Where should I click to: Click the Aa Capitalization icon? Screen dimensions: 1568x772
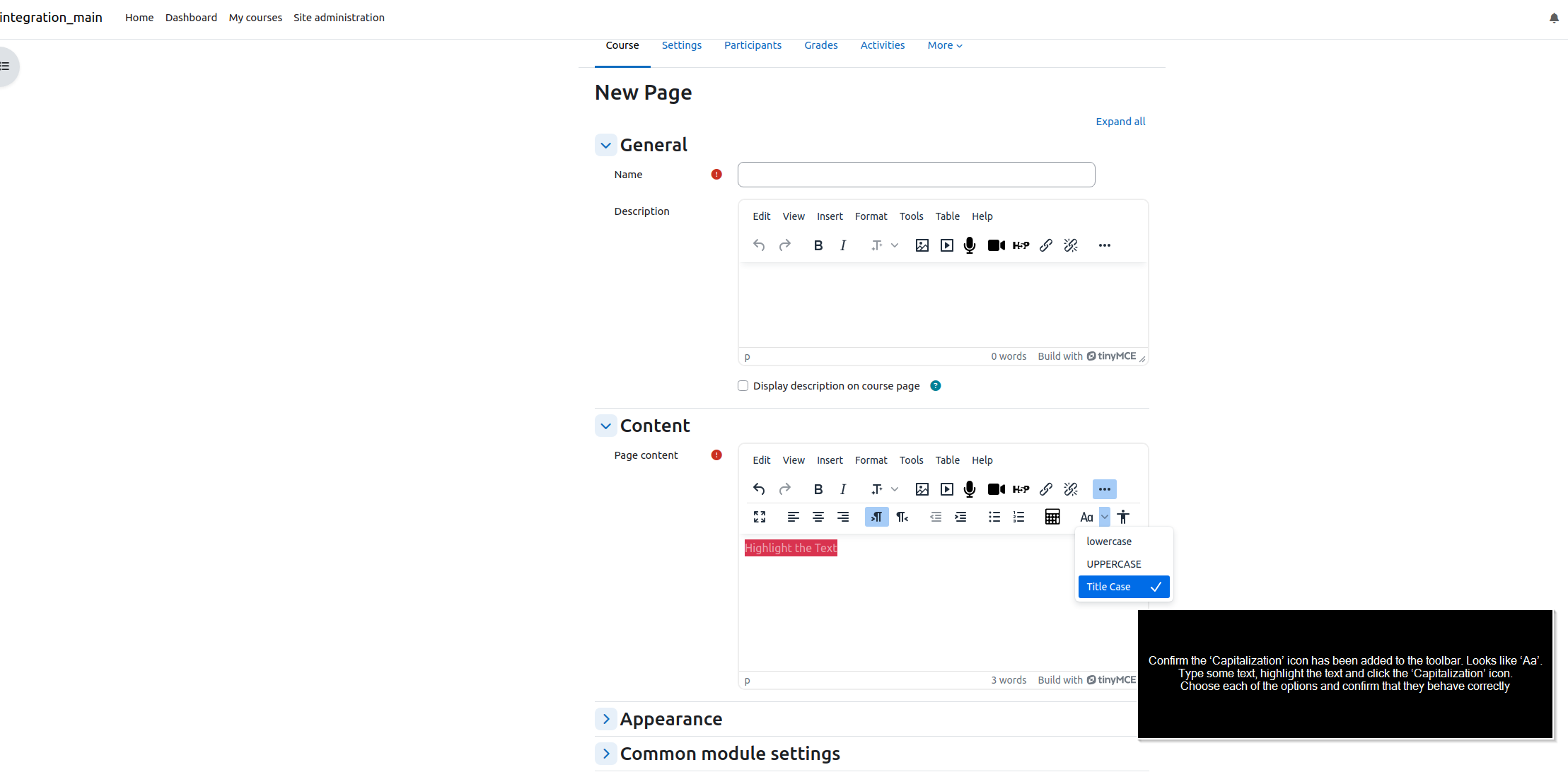coord(1087,517)
